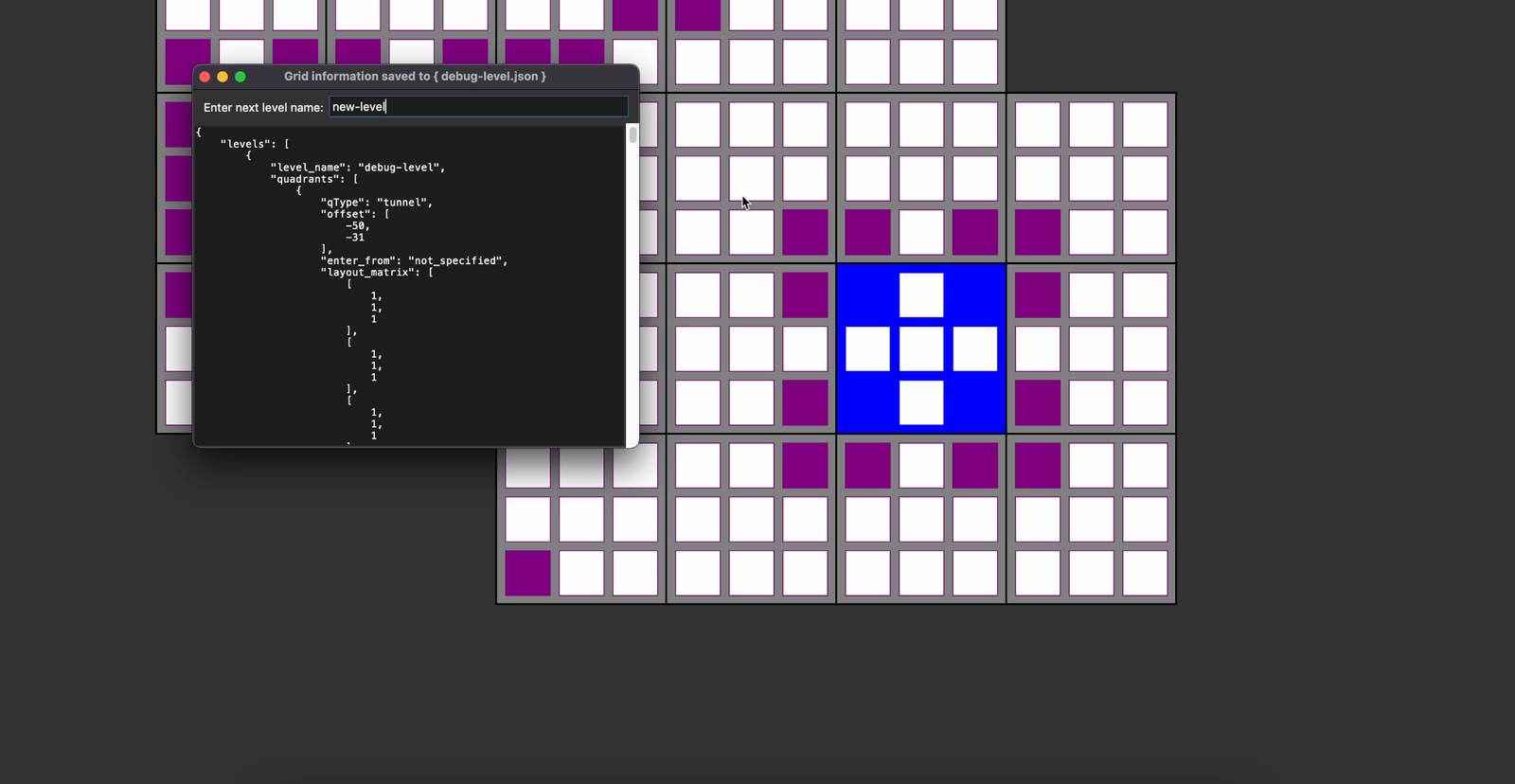Click the green zoom button on dialog
Viewport: 1515px width, 784px height.
click(241, 77)
